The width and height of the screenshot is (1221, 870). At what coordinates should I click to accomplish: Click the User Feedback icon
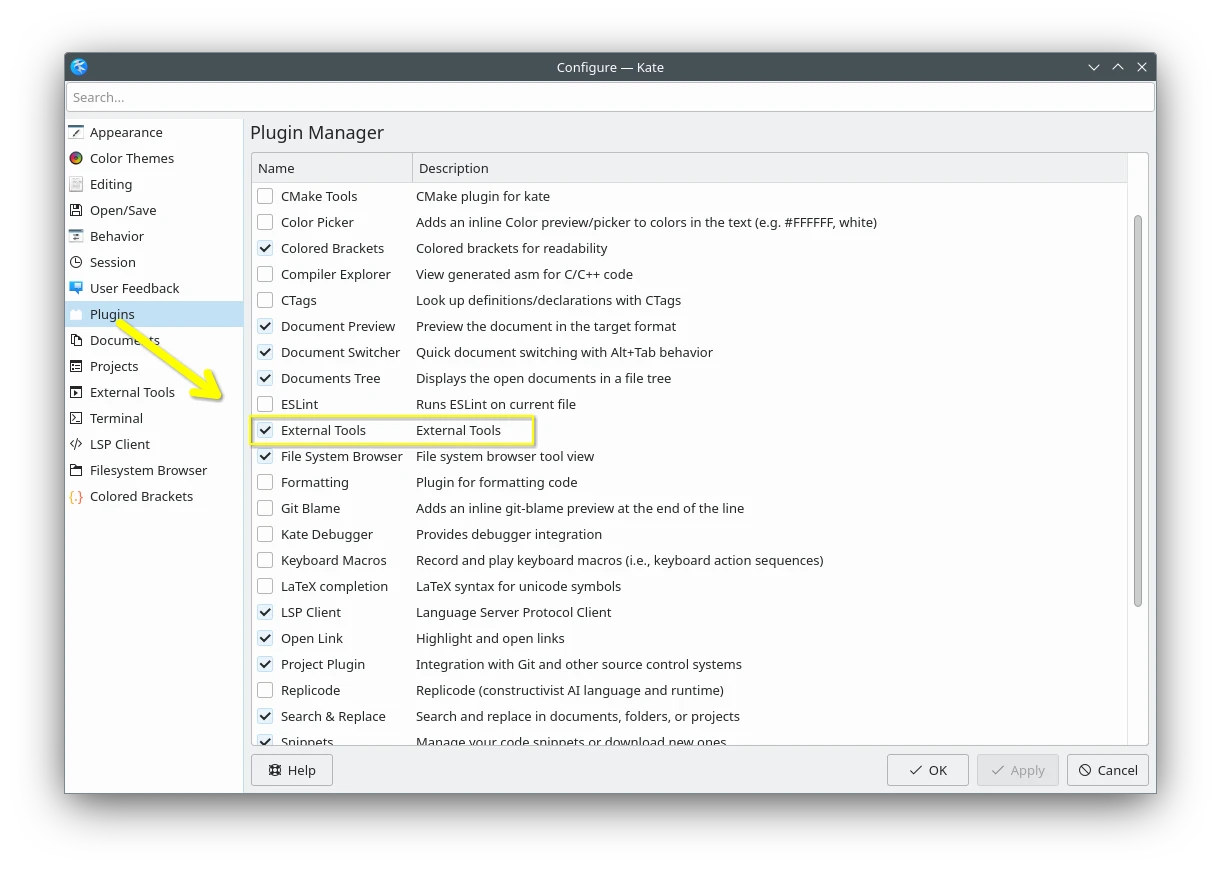click(x=76, y=288)
